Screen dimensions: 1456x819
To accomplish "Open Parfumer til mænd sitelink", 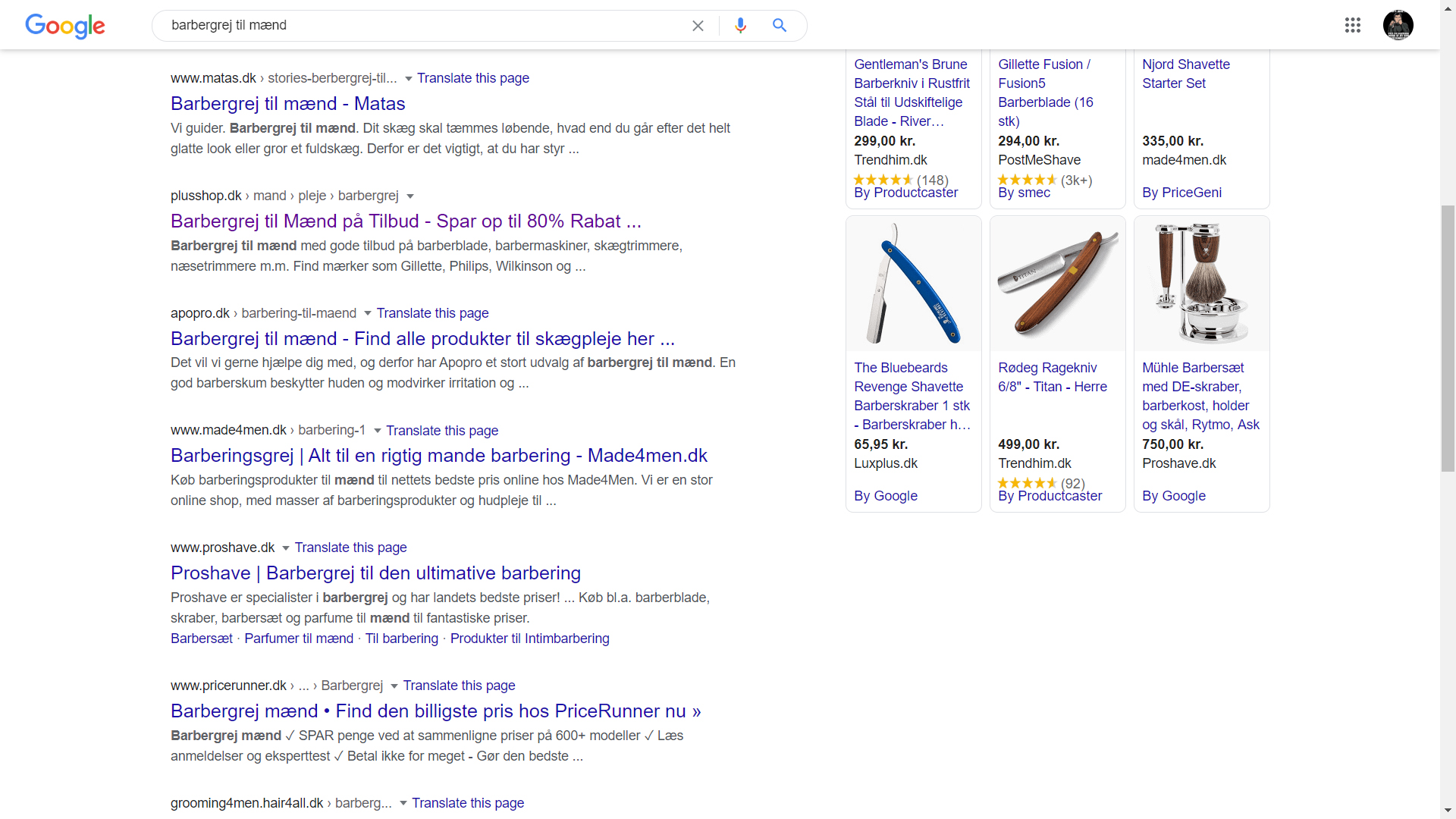I will (x=299, y=639).
